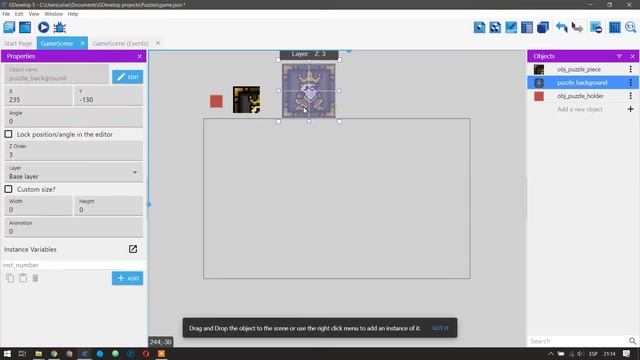Open the project manager icon
This screenshot has width=640, height=360.
pyautogui.click(x=9, y=27)
